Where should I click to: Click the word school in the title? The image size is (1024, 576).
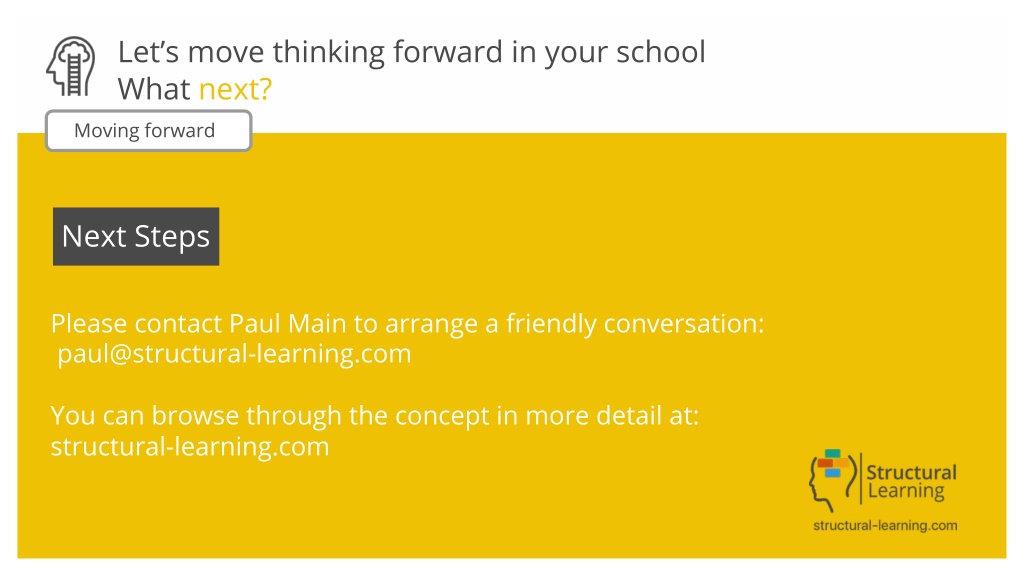[661, 52]
